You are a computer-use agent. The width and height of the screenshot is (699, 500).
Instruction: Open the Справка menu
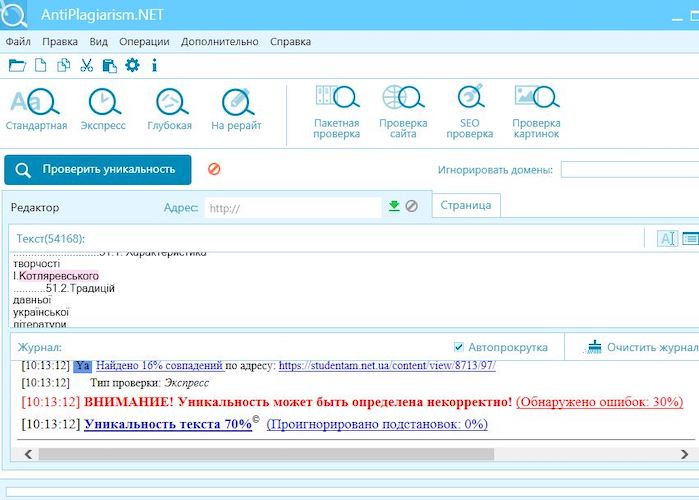290,42
